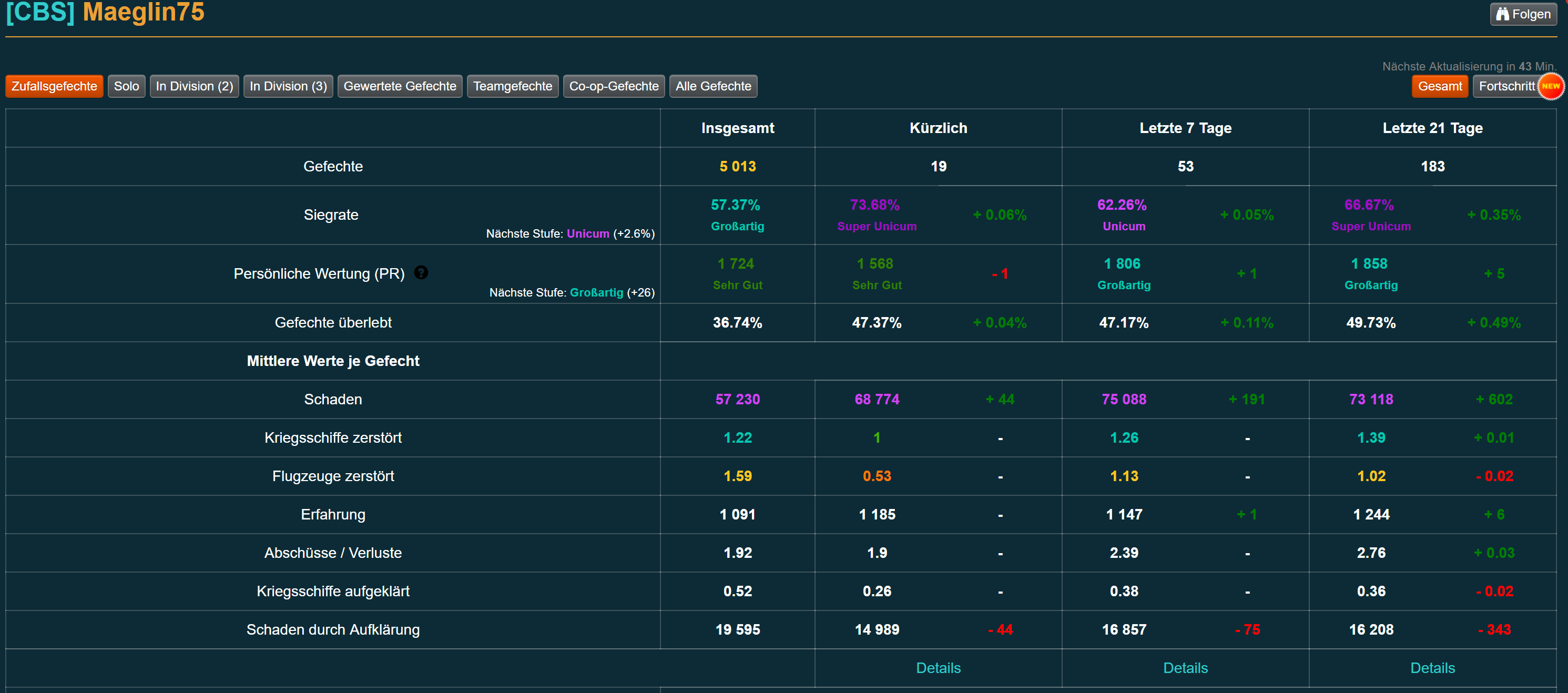The height and width of the screenshot is (693, 1568).
Task: Switch to the Solo battles tab
Action: point(126,86)
